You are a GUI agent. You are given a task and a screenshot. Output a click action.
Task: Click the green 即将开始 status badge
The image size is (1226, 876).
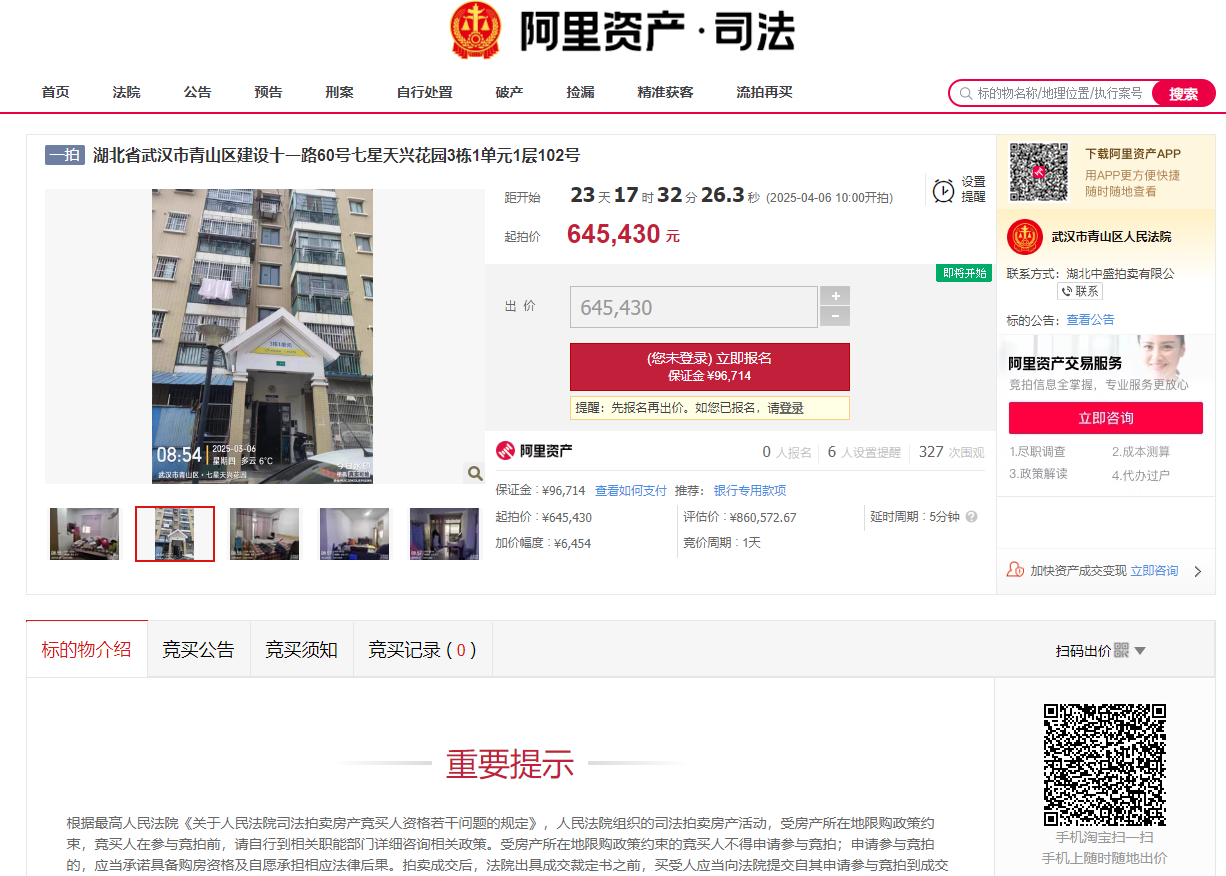point(964,273)
